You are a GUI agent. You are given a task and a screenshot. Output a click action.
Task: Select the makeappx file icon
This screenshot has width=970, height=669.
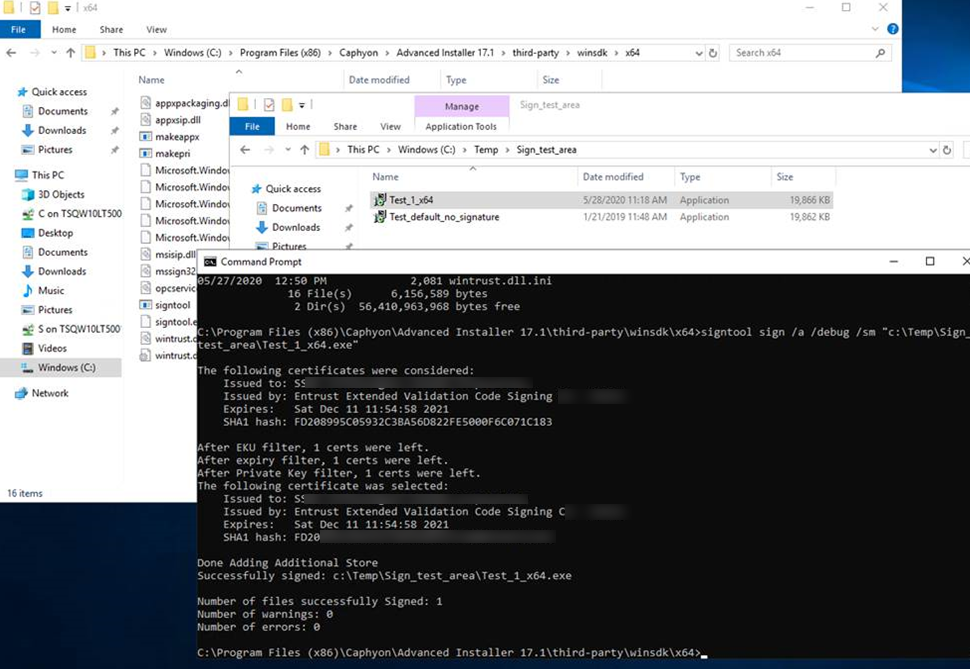[145, 137]
